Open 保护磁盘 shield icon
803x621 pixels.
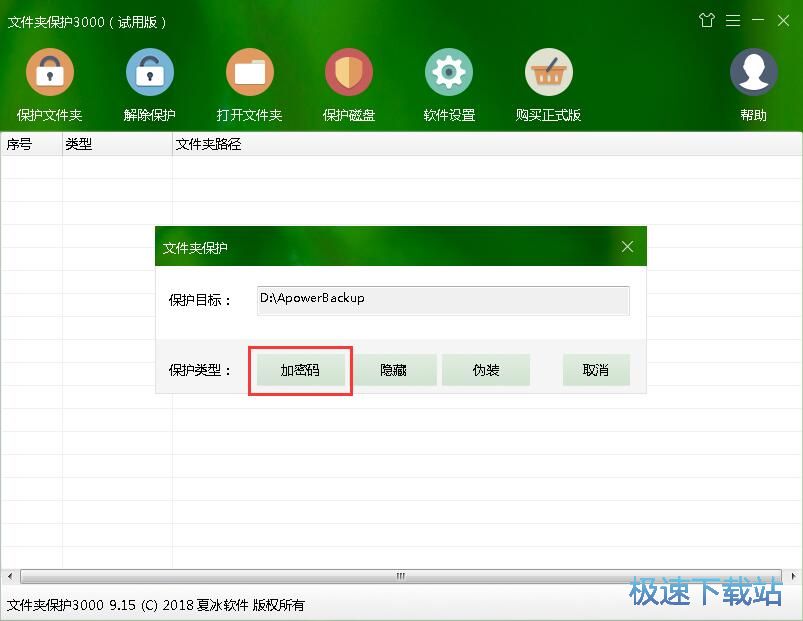[x=349, y=72]
